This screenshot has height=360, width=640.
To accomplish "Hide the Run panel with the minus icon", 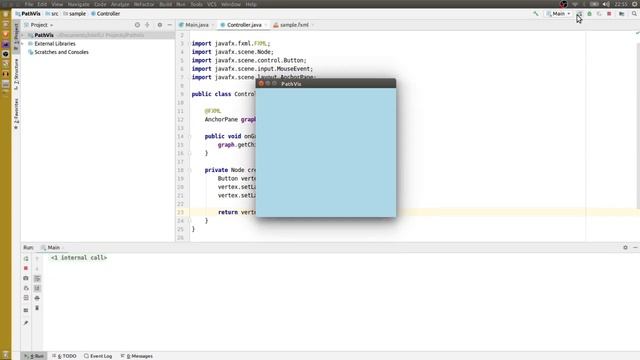I will point(635,247).
